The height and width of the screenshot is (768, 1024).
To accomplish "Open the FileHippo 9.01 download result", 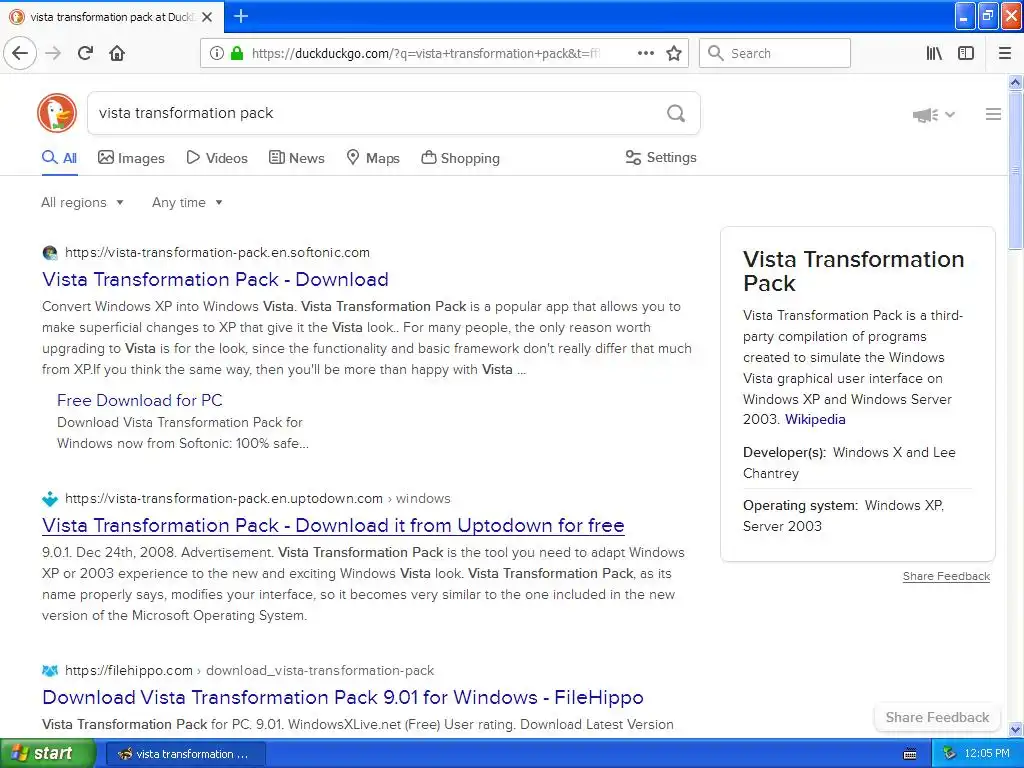I will pyautogui.click(x=343, y=697).
